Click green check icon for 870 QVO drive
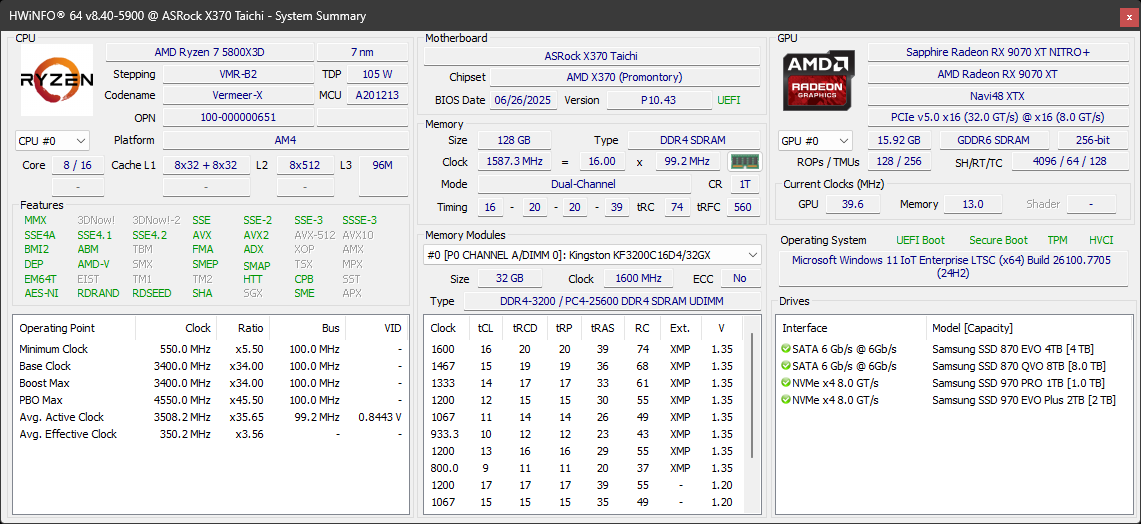1141x524 pixels. click(786, 366)
